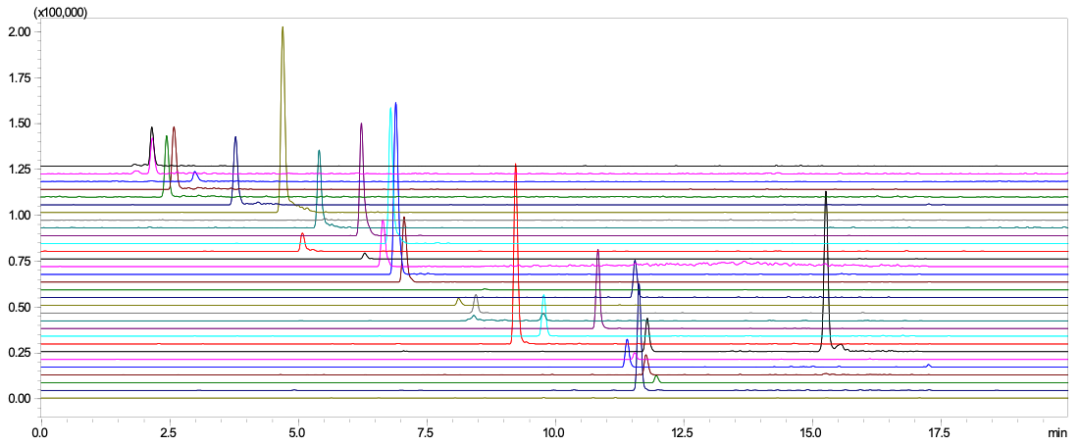The width and height of the screenshot is (1080, 445).
Task: Click the 2.00 y-axis label
Action: 18,32
